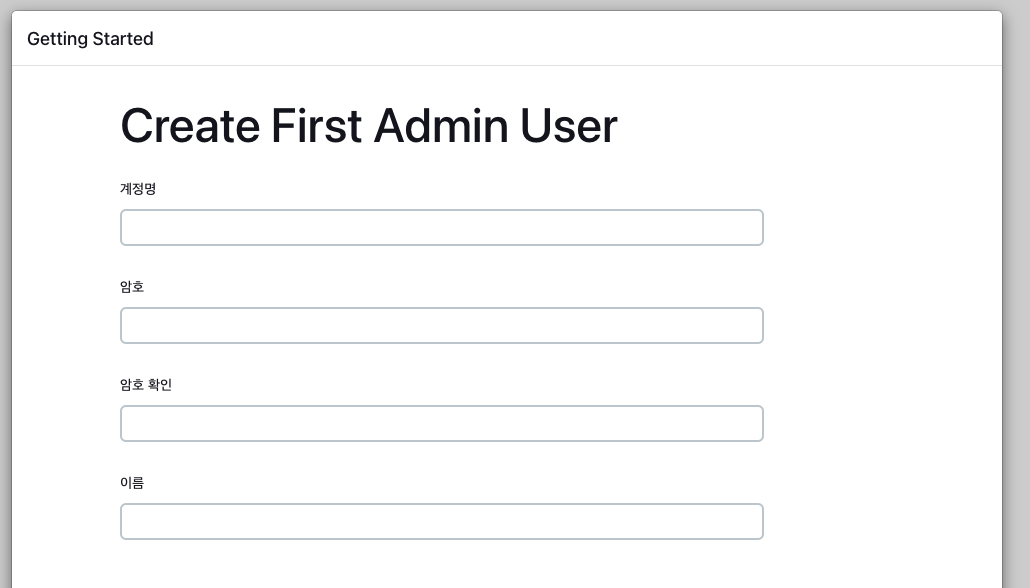Viewport: 1030px width, 588px height.
Task: Click the word Started in the header
Action: [122, 39]
